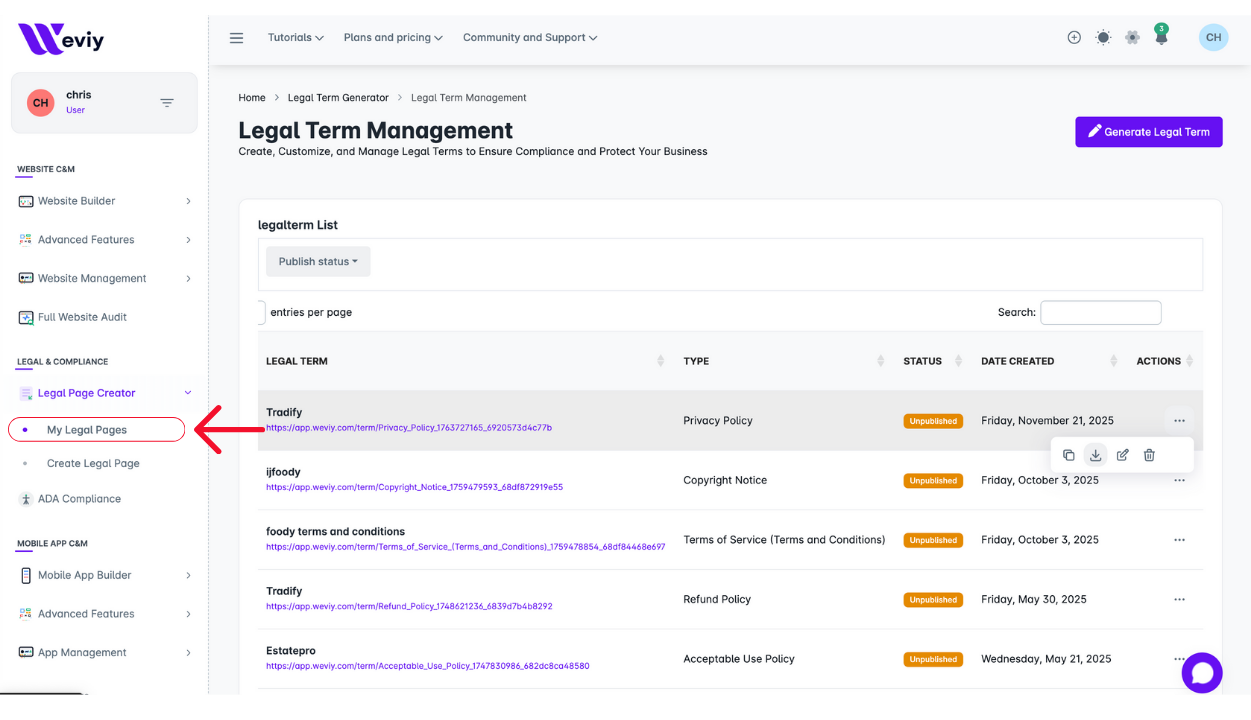Image resolution: width=1251 pixels, height=720 pixels.
Task: Click the duplicate icon in actions popup
Action: 1068,455
